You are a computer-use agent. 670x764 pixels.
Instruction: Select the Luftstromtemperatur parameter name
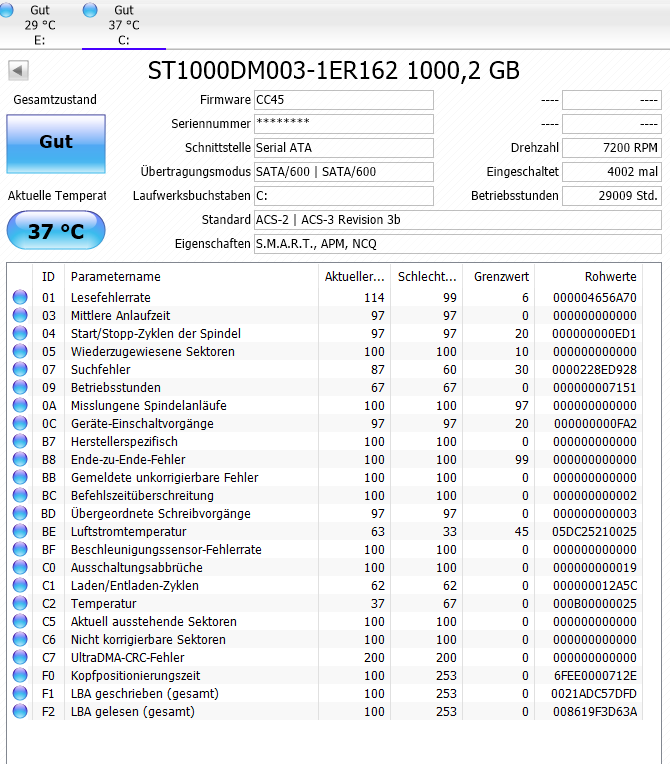pyautogui.click(x=129, y=532)
